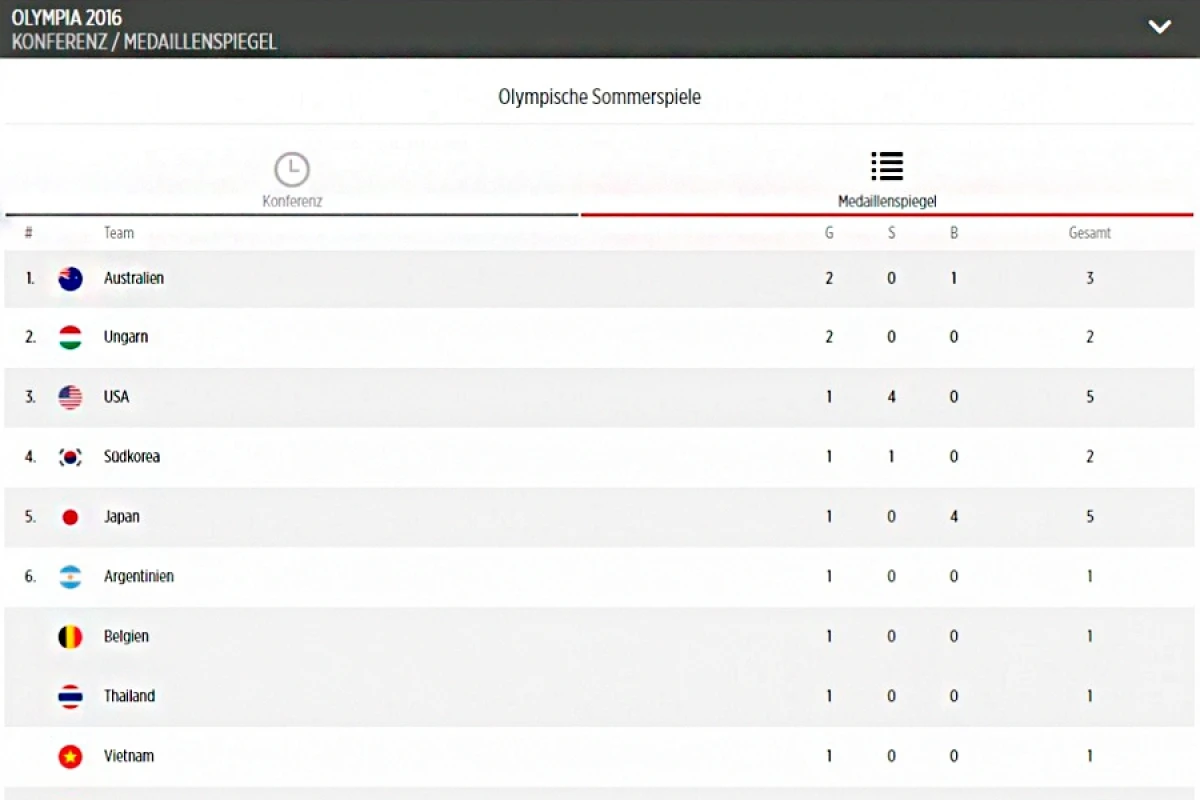Click the Australia flag icon
This screenshot has height=800, width=1200.
pyautogui.click(x=70, y=279)
